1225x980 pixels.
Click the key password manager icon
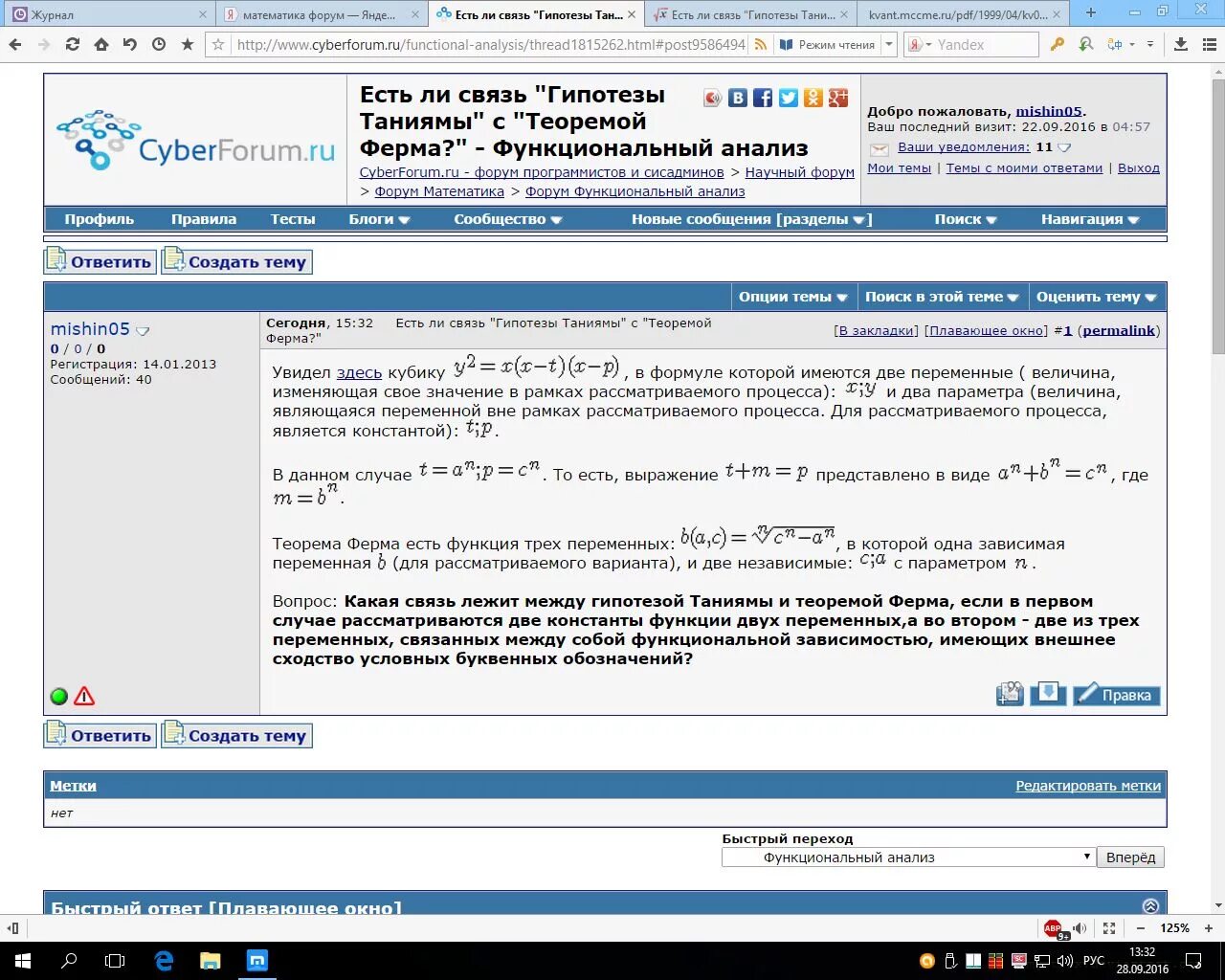click(x=1058, y=45)
